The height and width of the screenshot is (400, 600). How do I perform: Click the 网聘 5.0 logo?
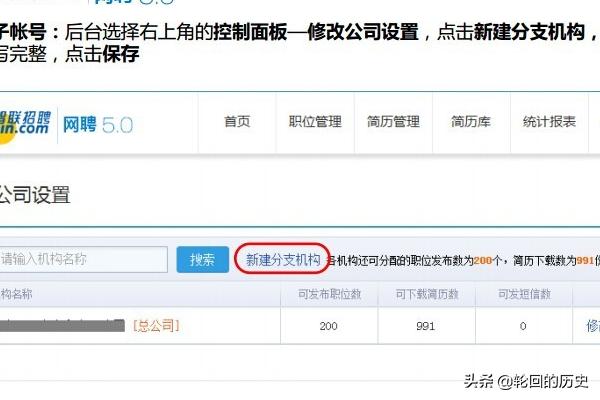pos(98,125)
